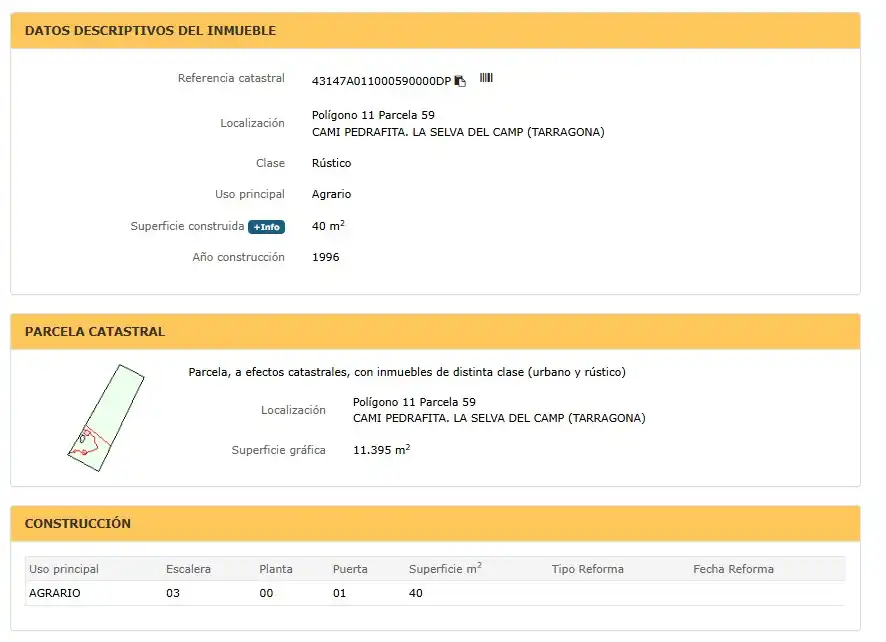Sort by the Escalera column header

(x=188, y=569)
